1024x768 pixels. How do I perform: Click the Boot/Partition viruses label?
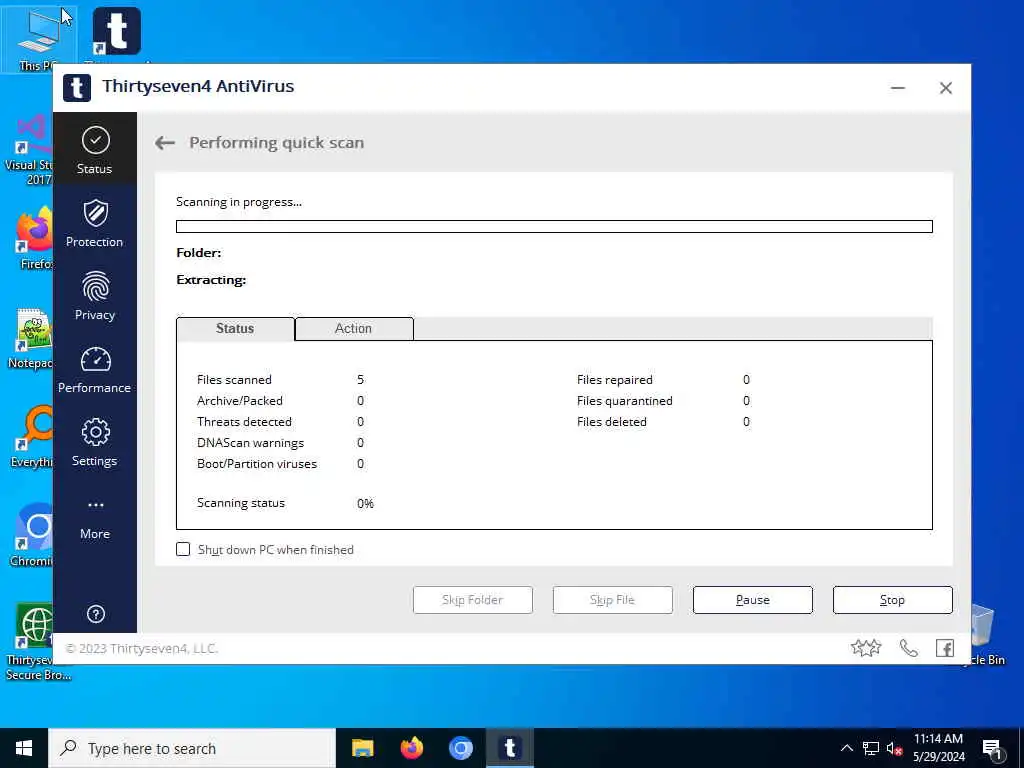pos(257,464)
